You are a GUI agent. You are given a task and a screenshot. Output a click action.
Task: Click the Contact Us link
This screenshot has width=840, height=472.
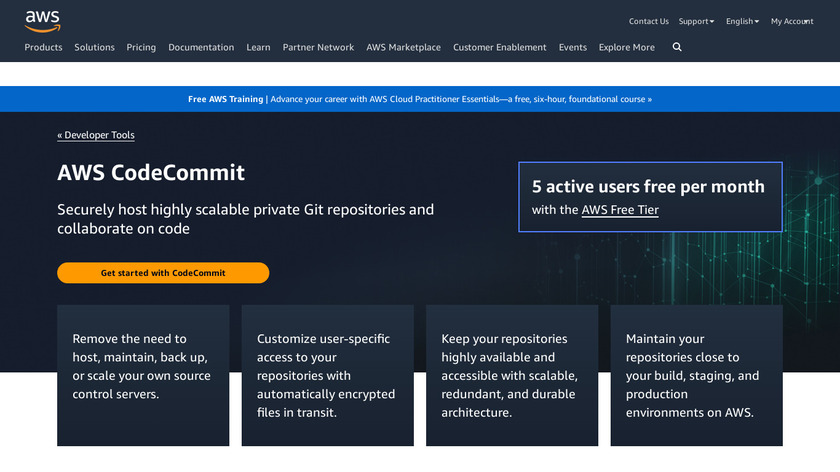click(649, 21)
